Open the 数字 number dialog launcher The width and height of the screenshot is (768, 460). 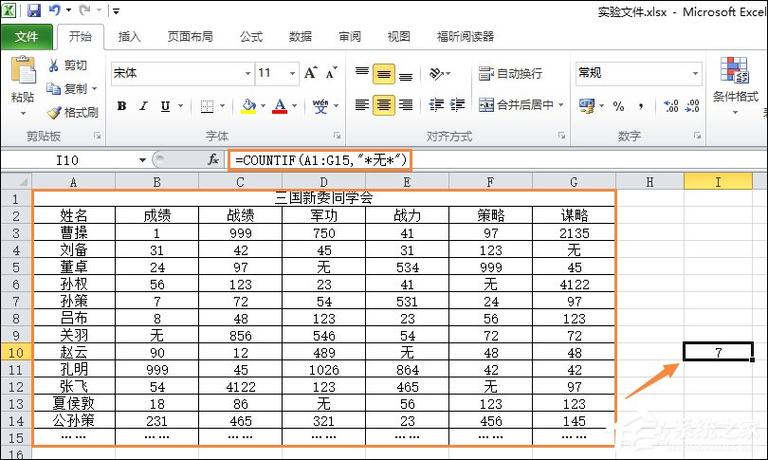(x=697, y=136)
